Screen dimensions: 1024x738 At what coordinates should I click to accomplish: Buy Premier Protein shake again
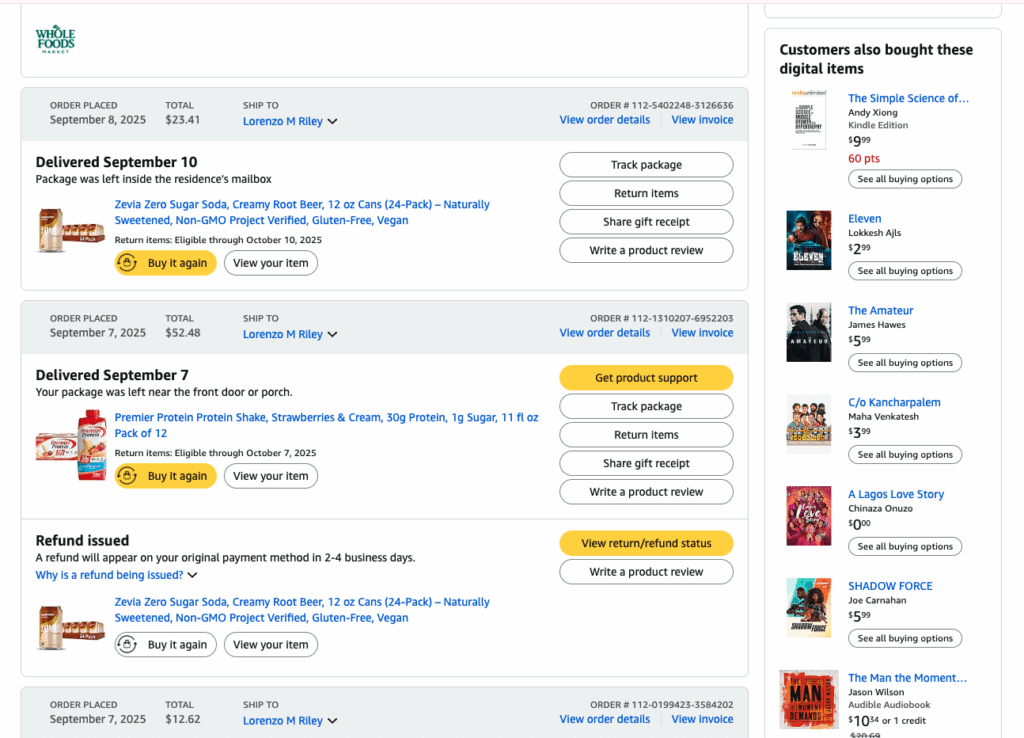pos(166,476)
